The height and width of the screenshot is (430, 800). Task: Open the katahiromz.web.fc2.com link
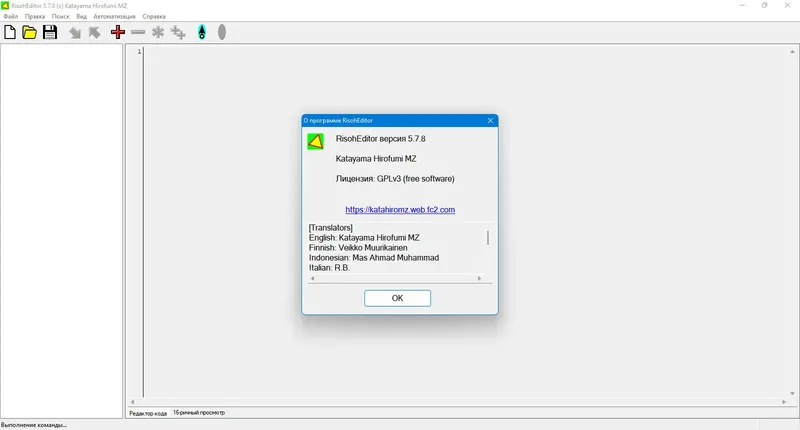point(400,210)
